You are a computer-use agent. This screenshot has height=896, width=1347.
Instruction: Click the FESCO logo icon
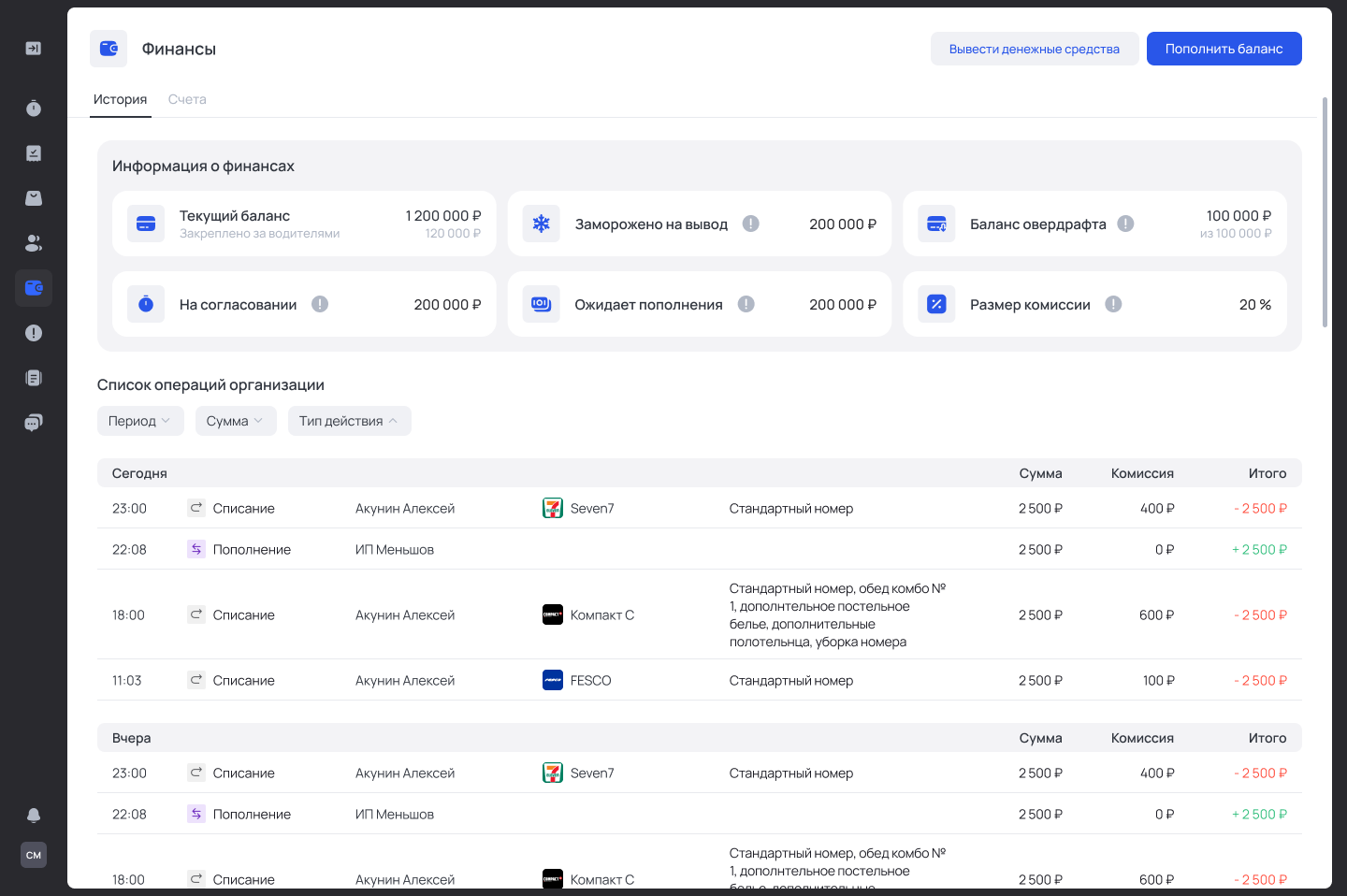(553, 680)
